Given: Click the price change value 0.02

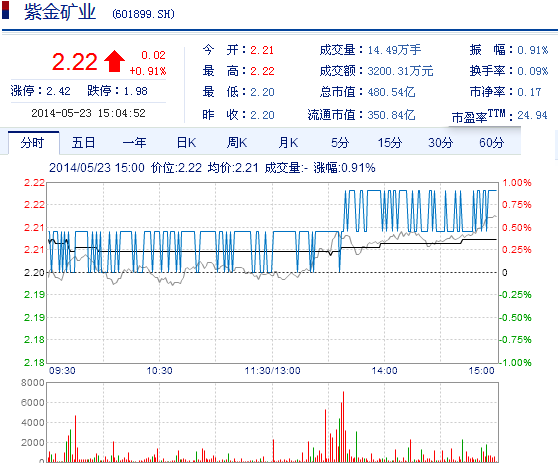Looking at the screenshot, I should click(x=153, y=55).
